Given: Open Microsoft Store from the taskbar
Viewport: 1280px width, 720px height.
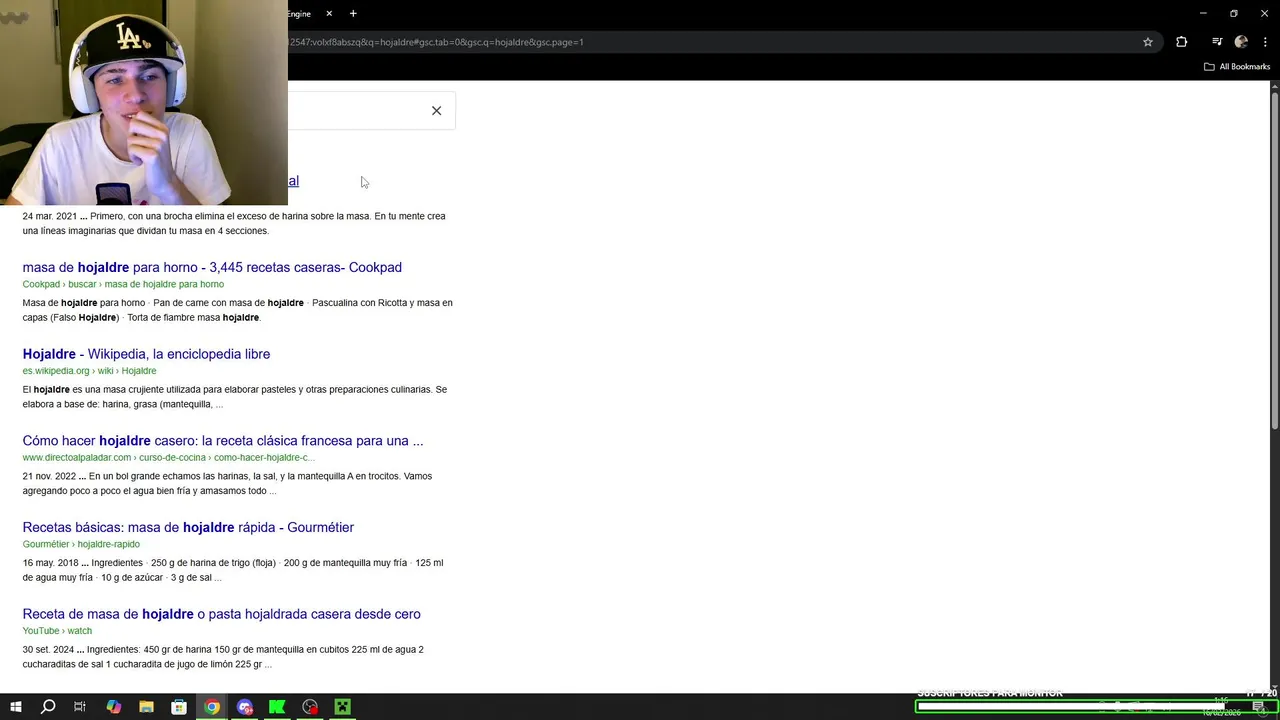Looking at the screenshot, I should (x=179, y=707).
